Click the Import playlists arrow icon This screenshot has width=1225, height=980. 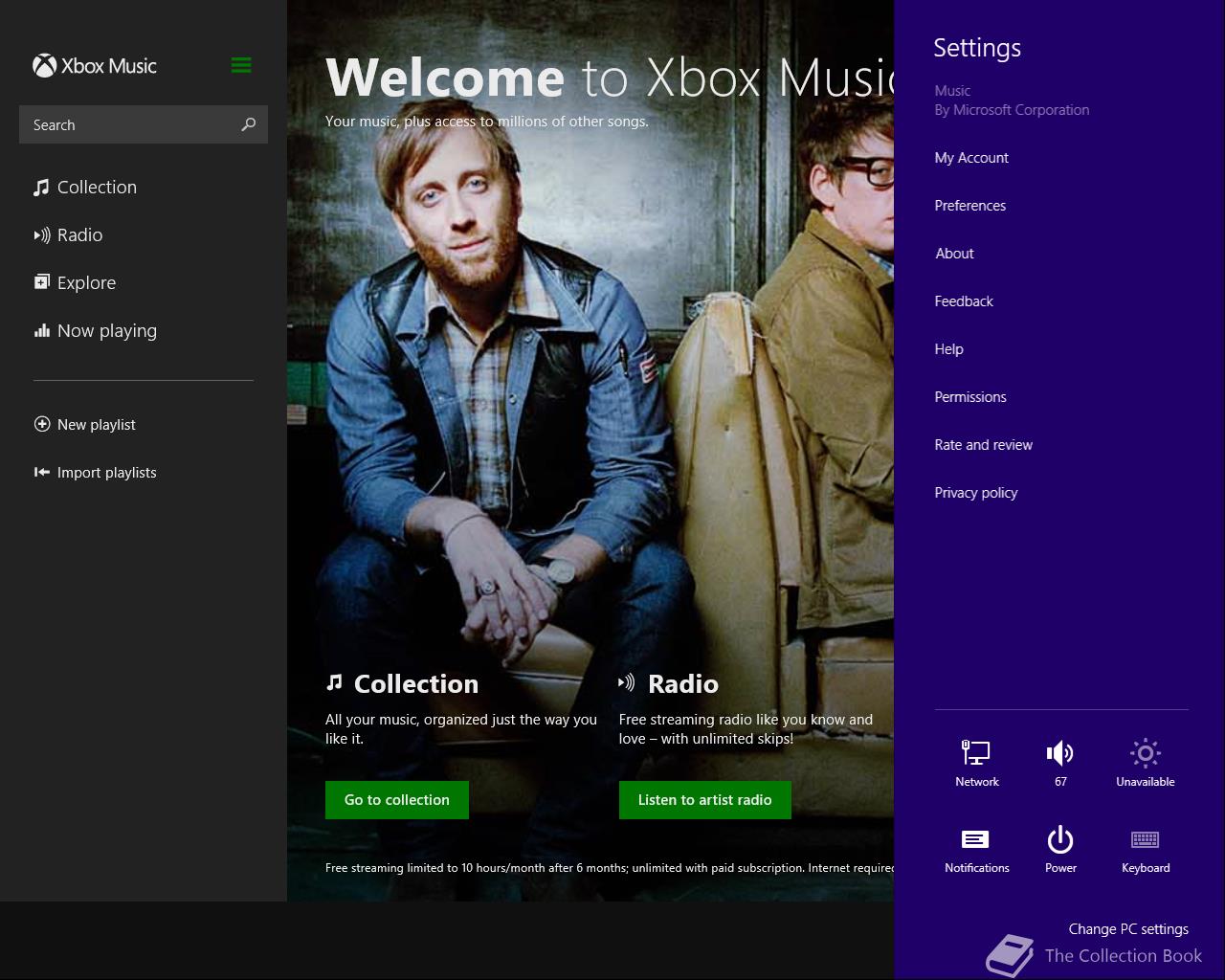click(x=42, y=472)
